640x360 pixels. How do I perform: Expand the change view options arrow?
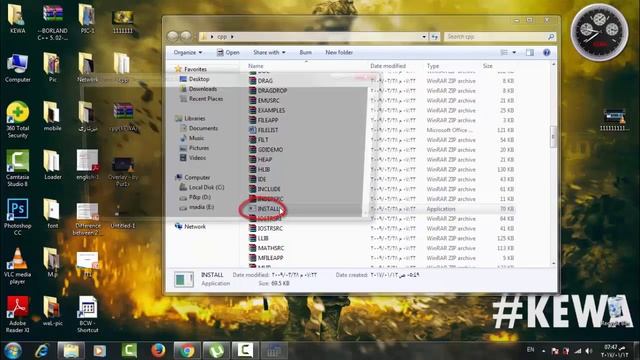coord(514,52)
